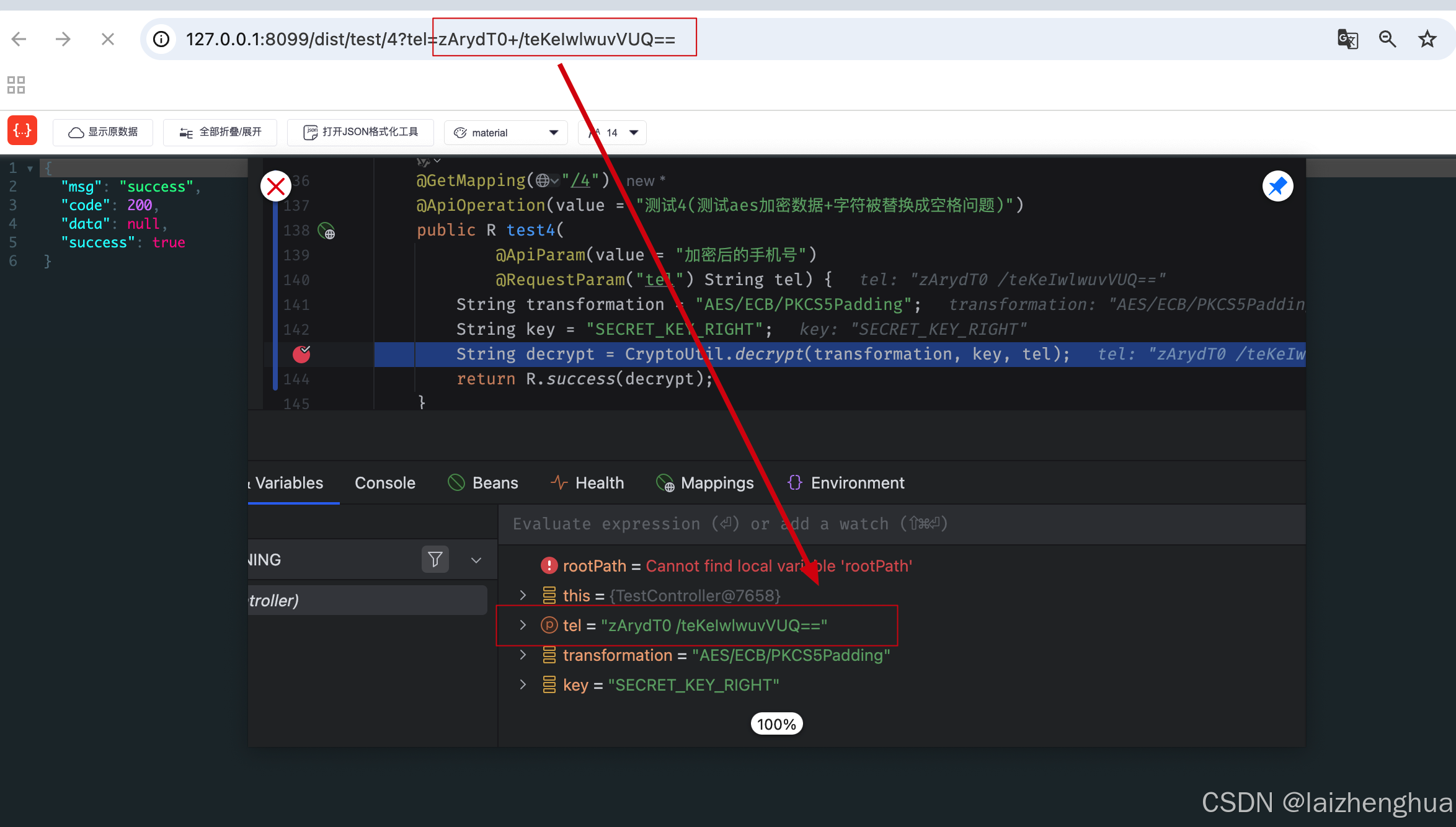Click the blue pin icon on image

[x=1277, y=186]
